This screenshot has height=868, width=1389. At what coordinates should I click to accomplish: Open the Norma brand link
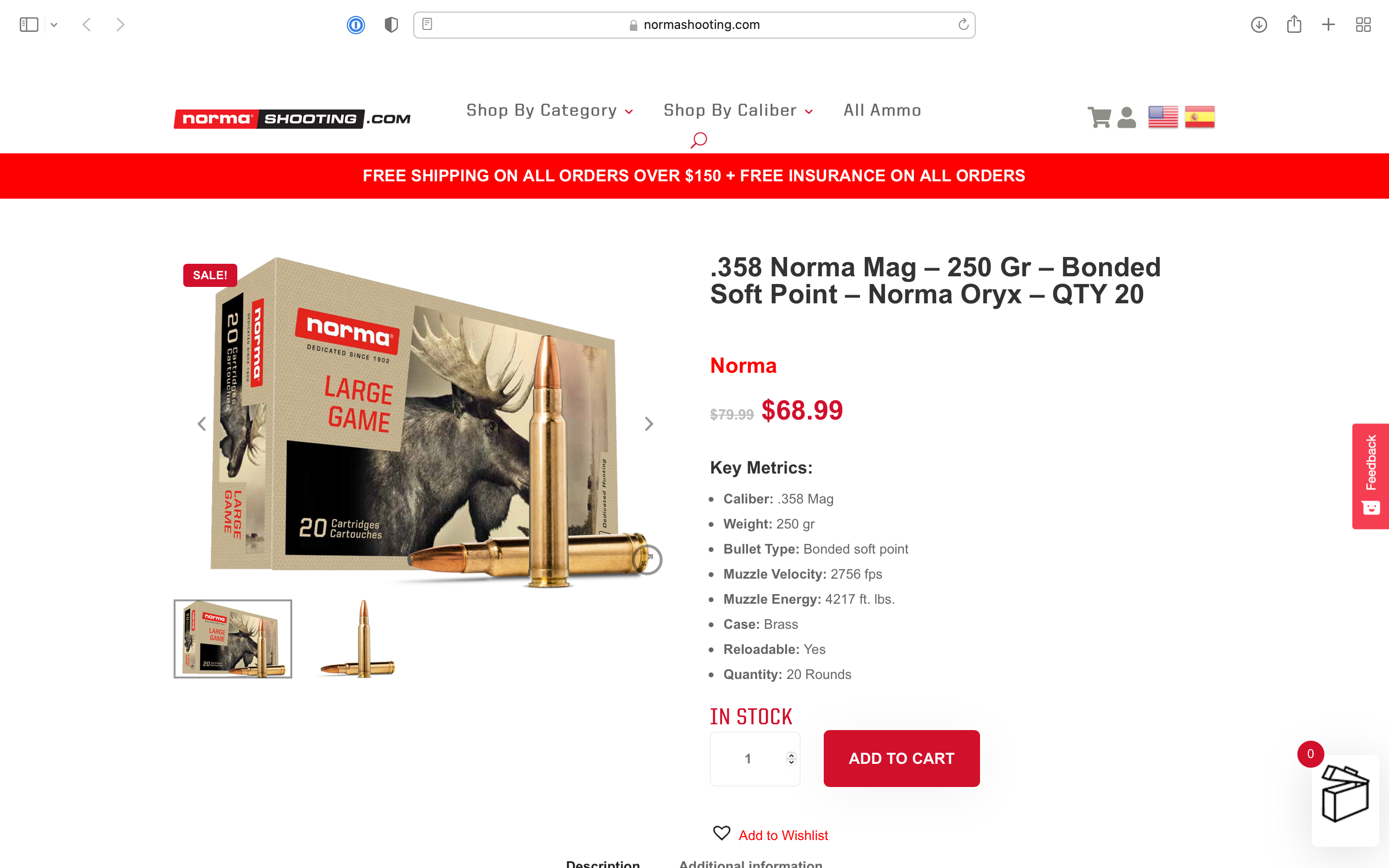click(743, 366)
